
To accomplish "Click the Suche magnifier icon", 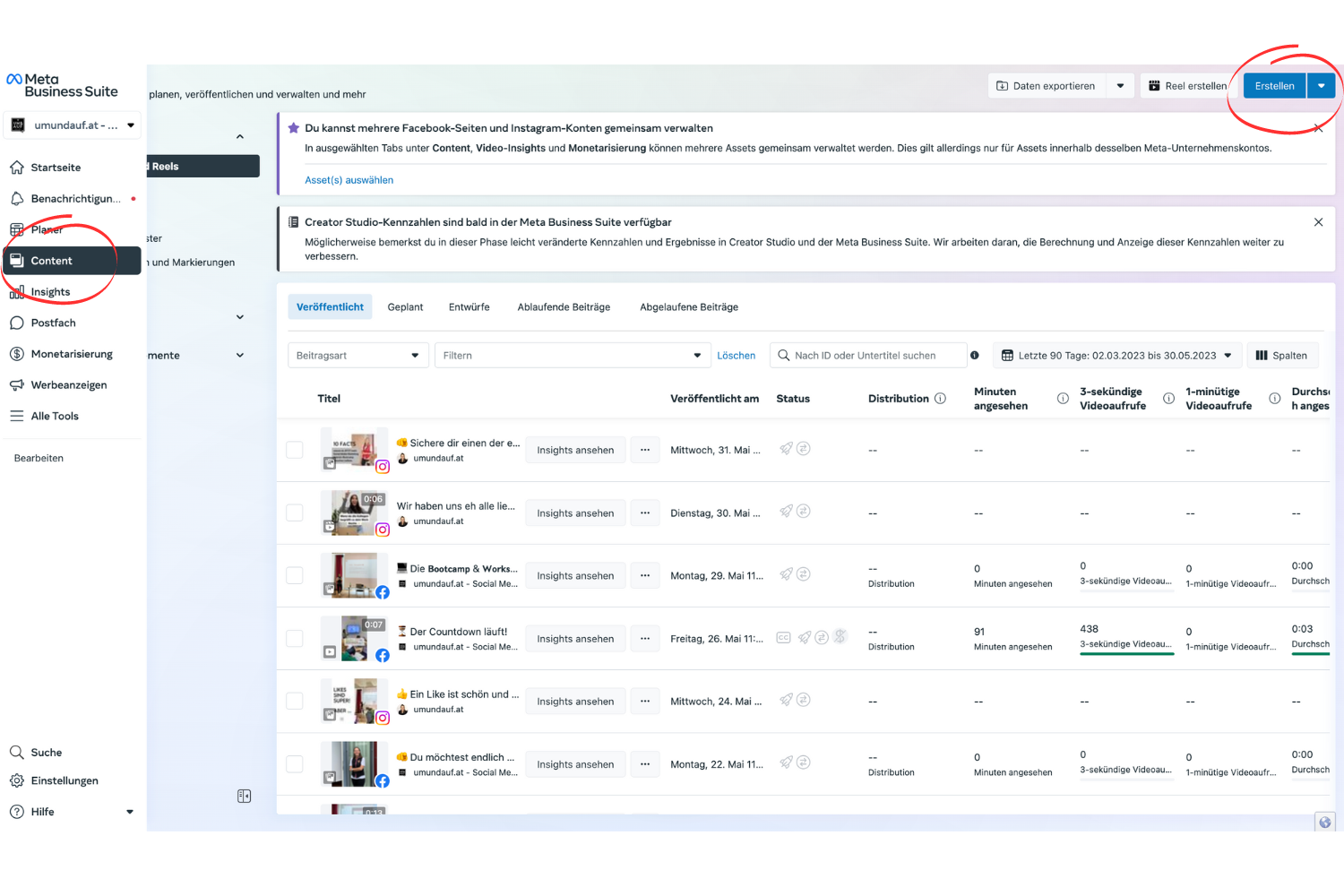I will [17, 753].
